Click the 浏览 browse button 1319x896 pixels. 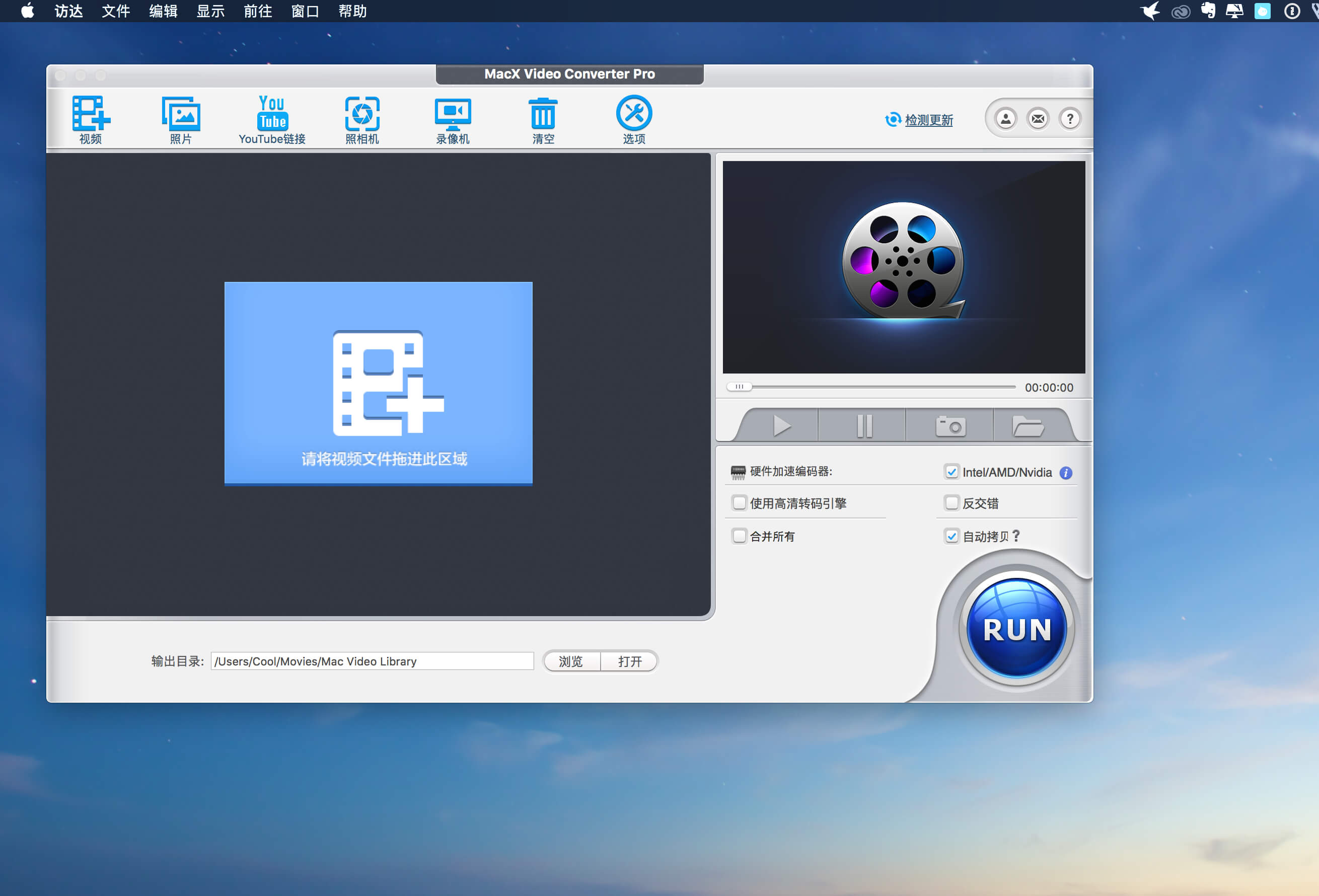[x=571, y=661]
